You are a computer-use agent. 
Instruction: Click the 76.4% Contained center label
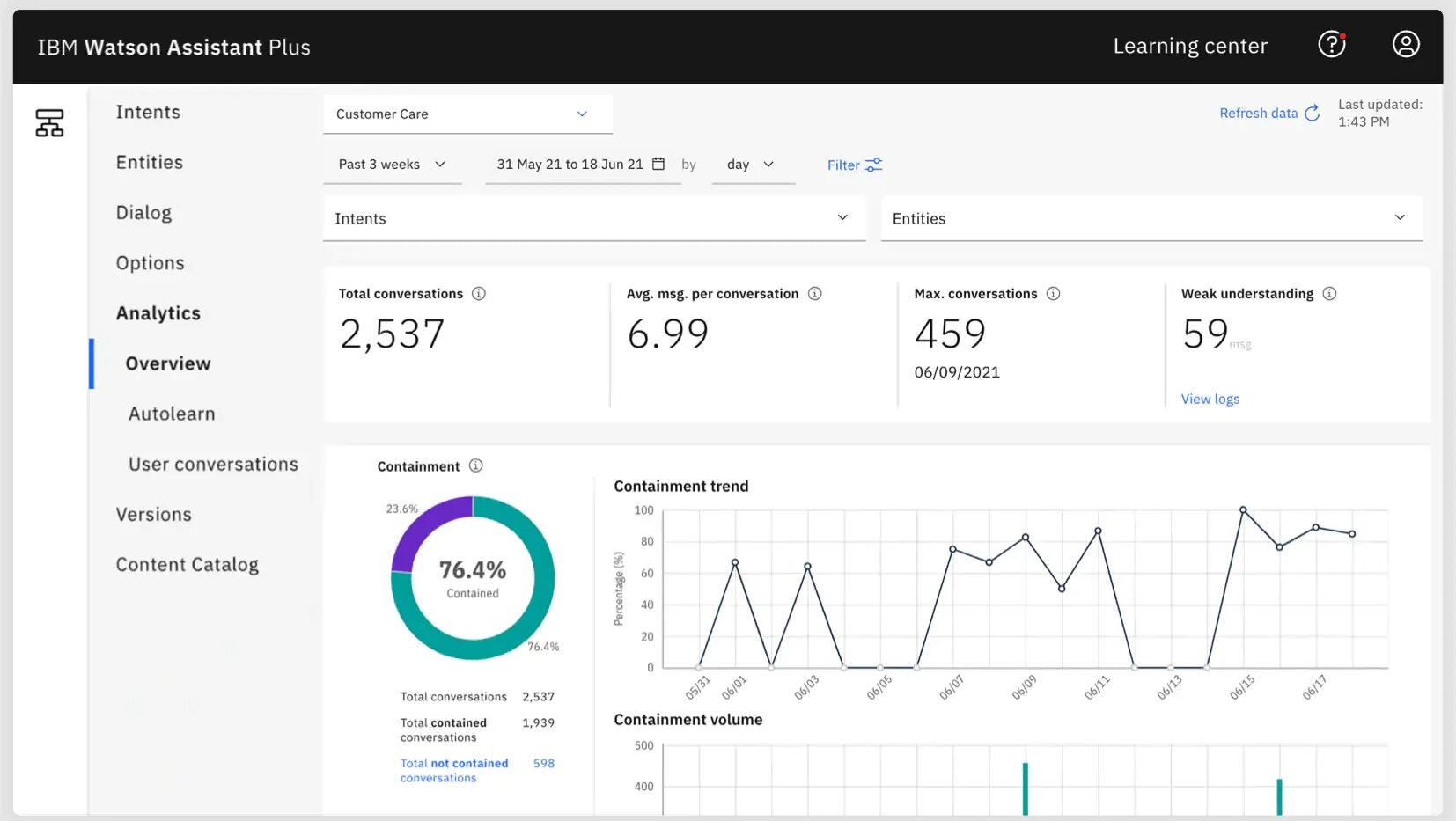(473, 578)
